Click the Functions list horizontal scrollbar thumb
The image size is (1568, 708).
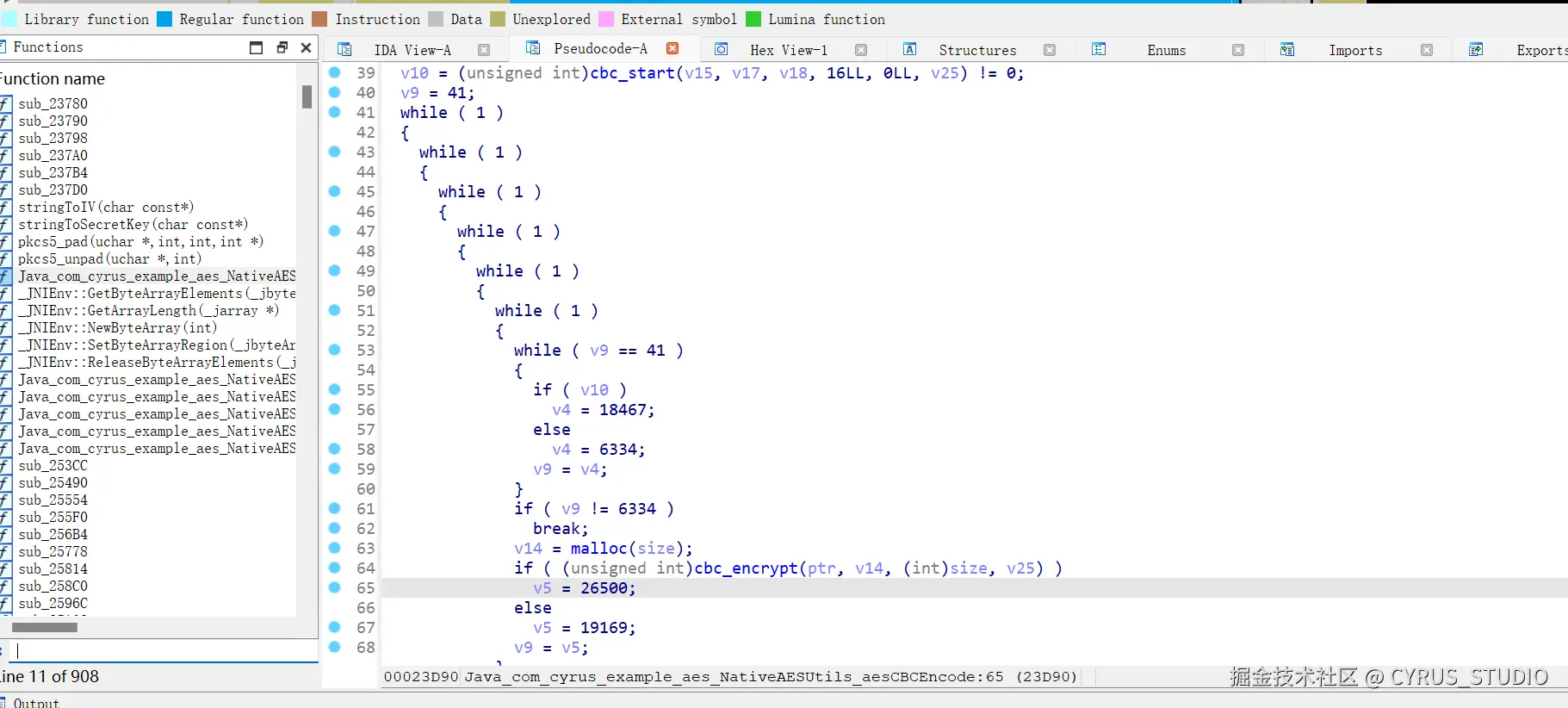click(x=45, y=627)
